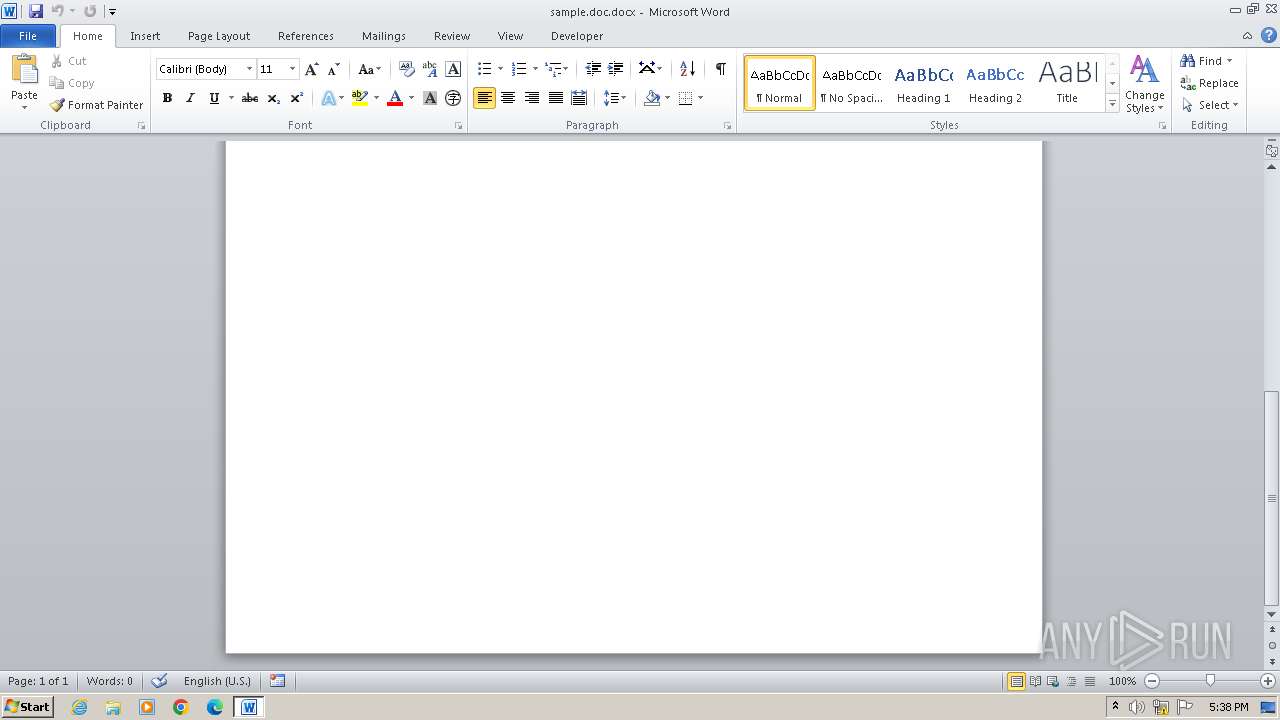Viewport: 1280px width, 720px height.
Task: Click the 100% zoom level
Action: (x=1122, y=681)
